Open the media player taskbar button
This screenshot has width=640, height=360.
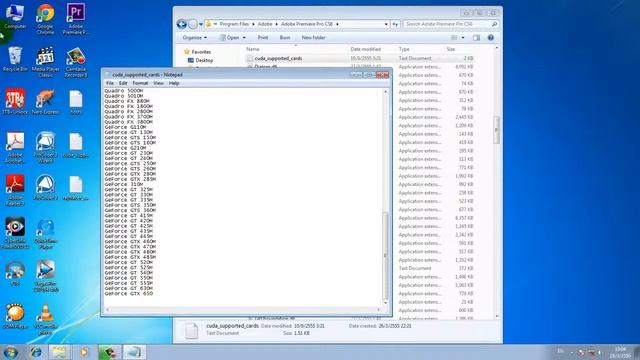click(84, 352)
